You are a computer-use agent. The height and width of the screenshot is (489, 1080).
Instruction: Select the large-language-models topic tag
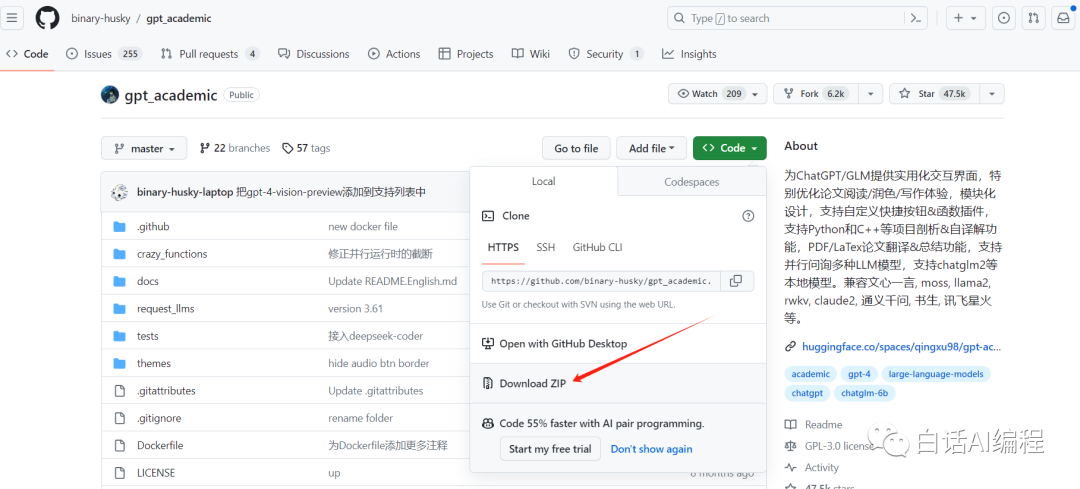tap(937, 374)
